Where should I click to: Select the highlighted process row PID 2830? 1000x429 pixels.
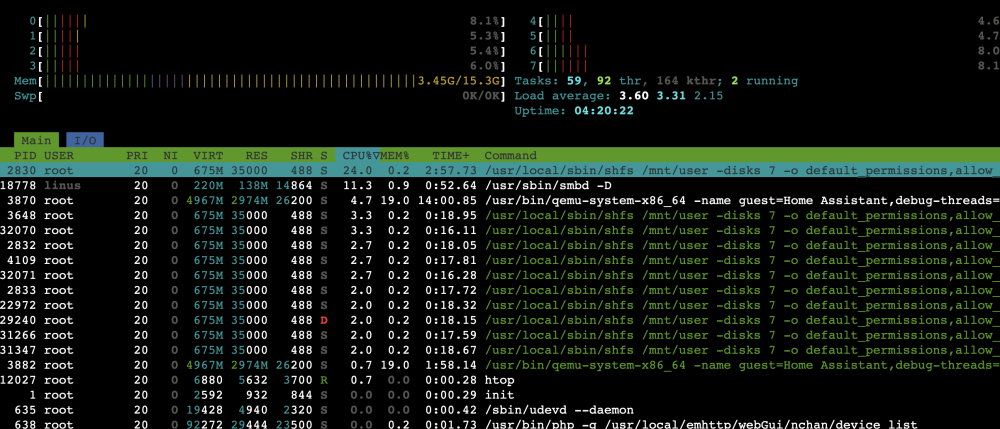(x=500, y=170)
